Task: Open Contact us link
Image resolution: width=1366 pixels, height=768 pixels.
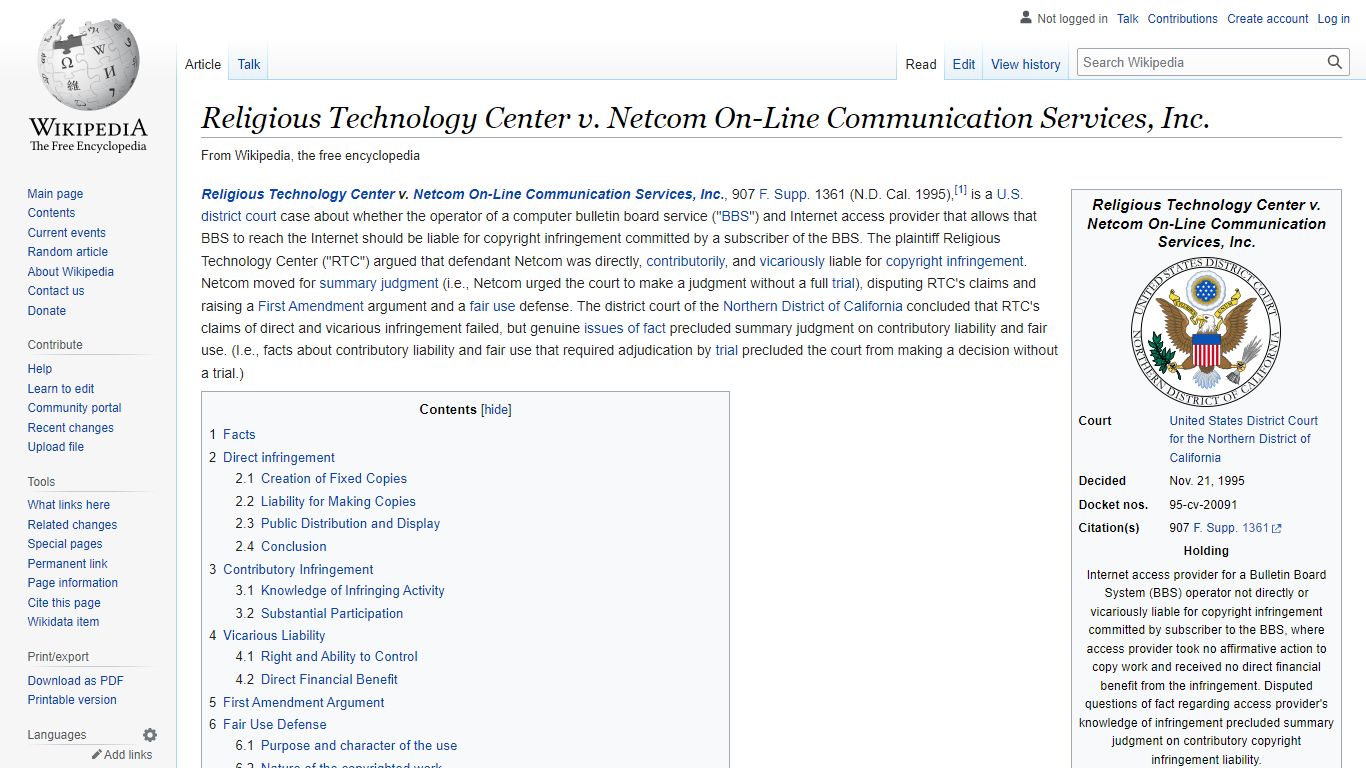Action: (x=56, y=291)
